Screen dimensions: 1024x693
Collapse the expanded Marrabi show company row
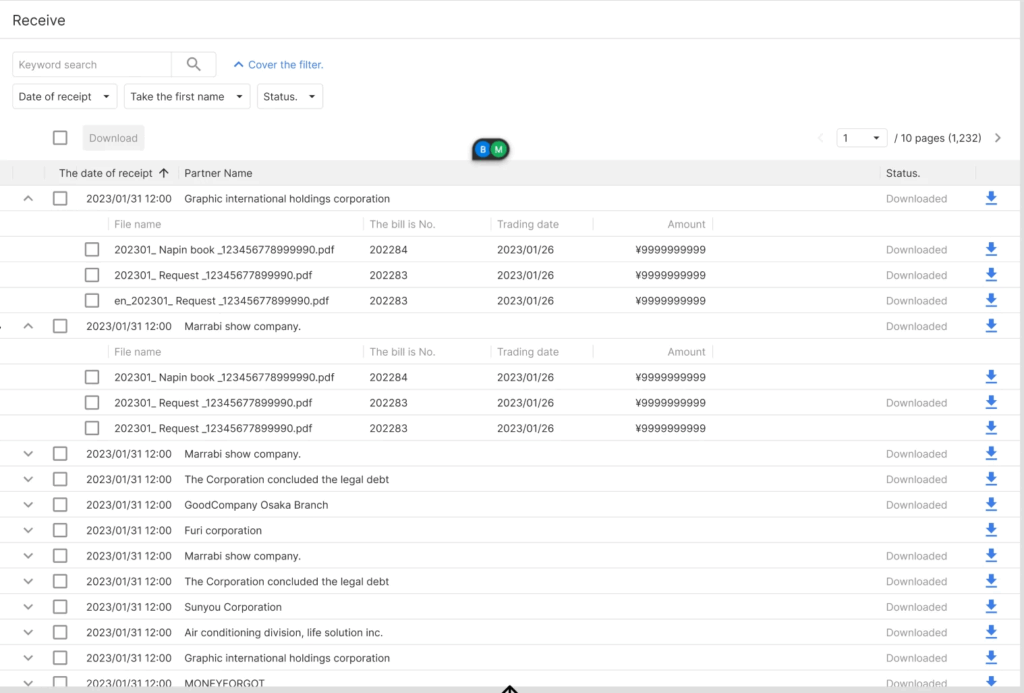click(28, 326)
